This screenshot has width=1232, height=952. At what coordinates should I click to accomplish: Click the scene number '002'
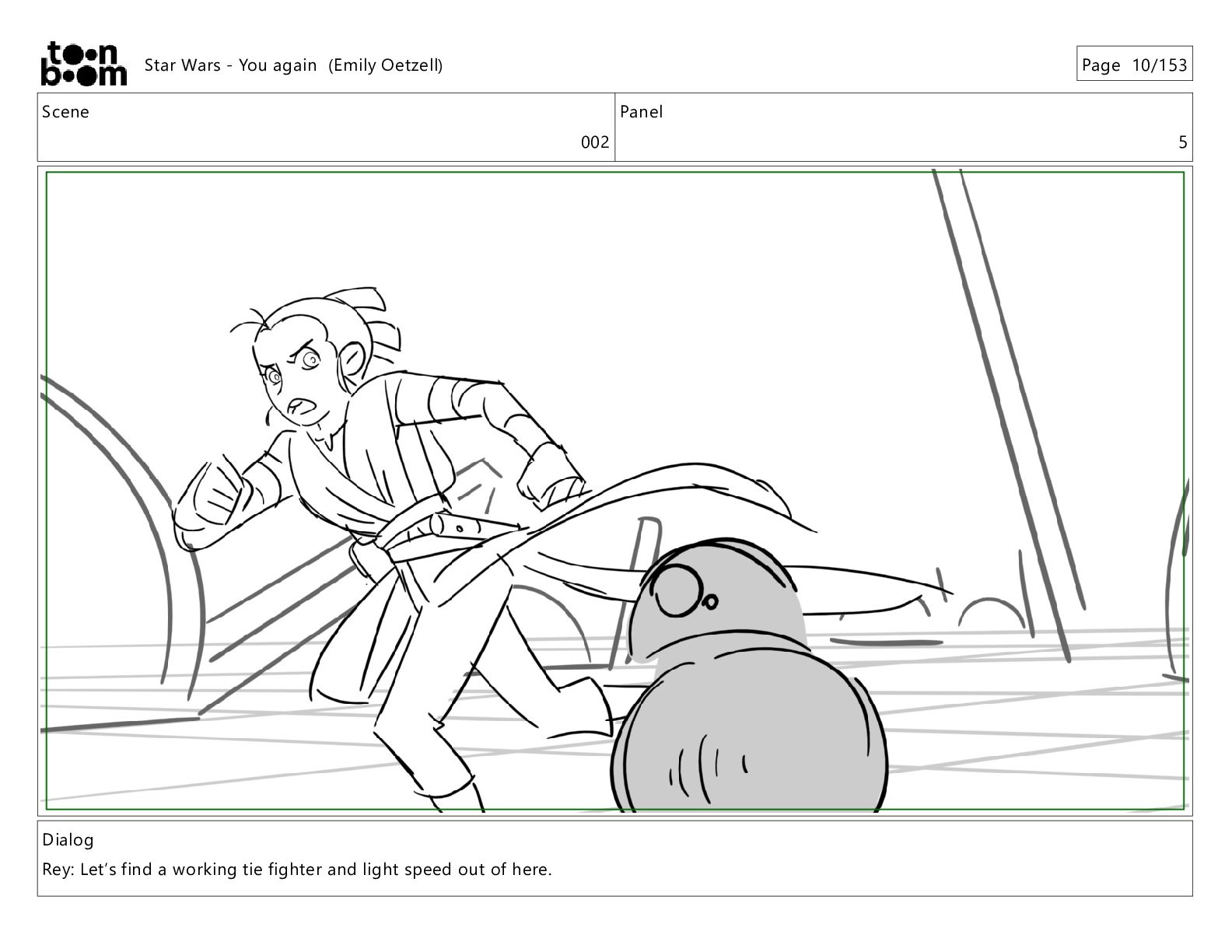[595, 142]
